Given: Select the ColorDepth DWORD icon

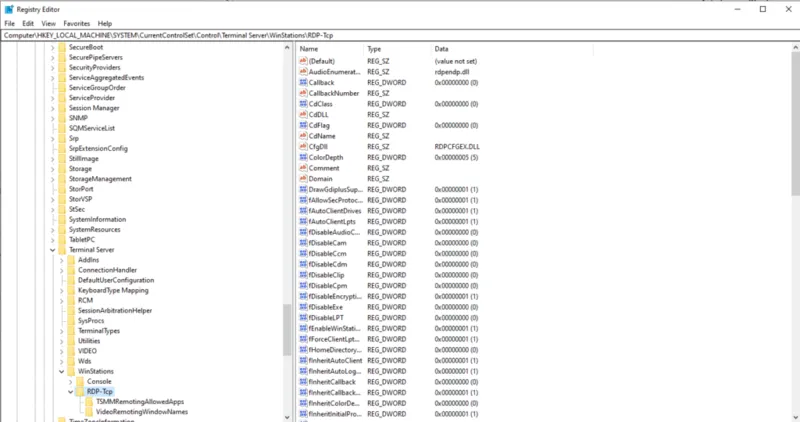Looking at the screenshot, I should (x=303, y=158).
